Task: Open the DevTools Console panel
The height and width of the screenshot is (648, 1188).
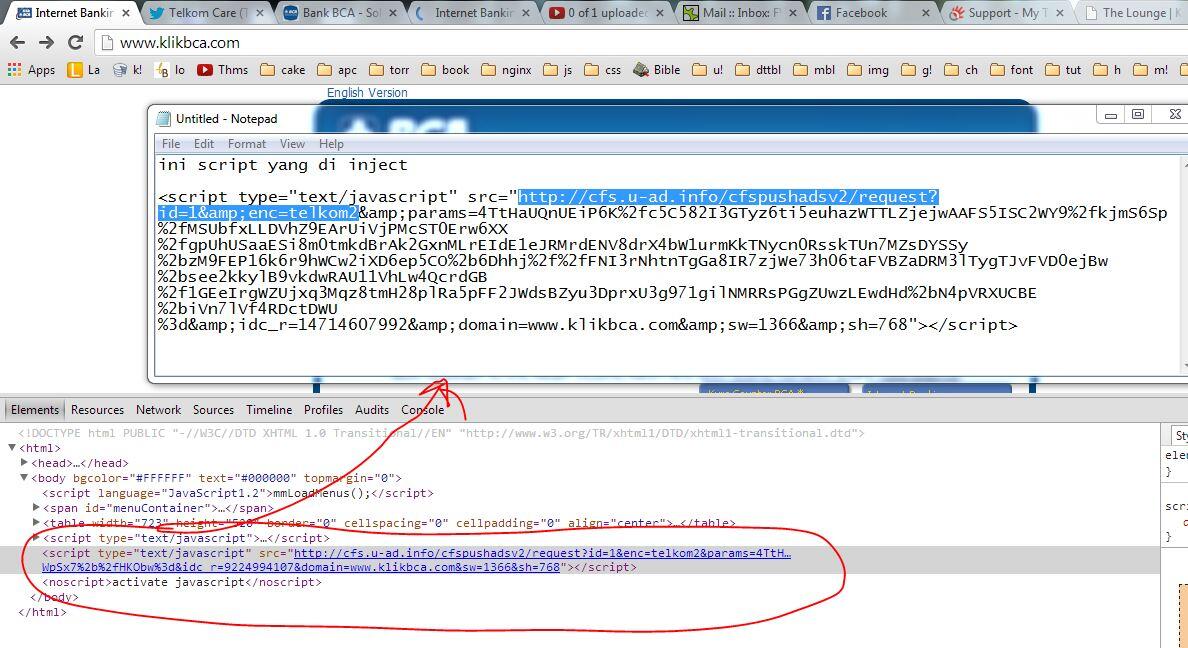Action: (423, 409)
